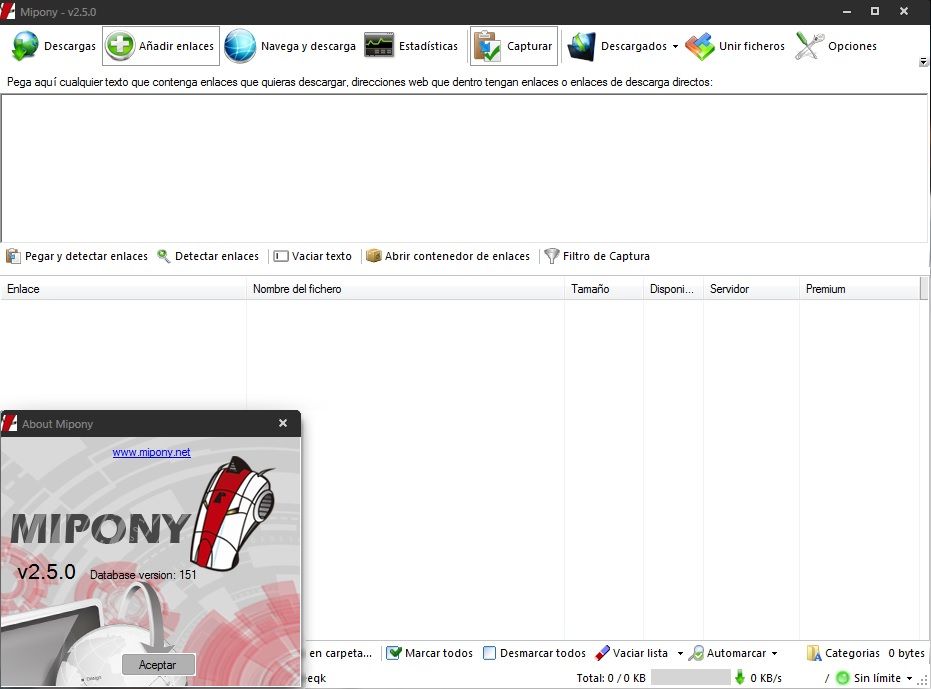Click the 'Pega aquí cualquier texto' instruction line
The height and width of the screenshot is (689, 931).
(360, 82)
